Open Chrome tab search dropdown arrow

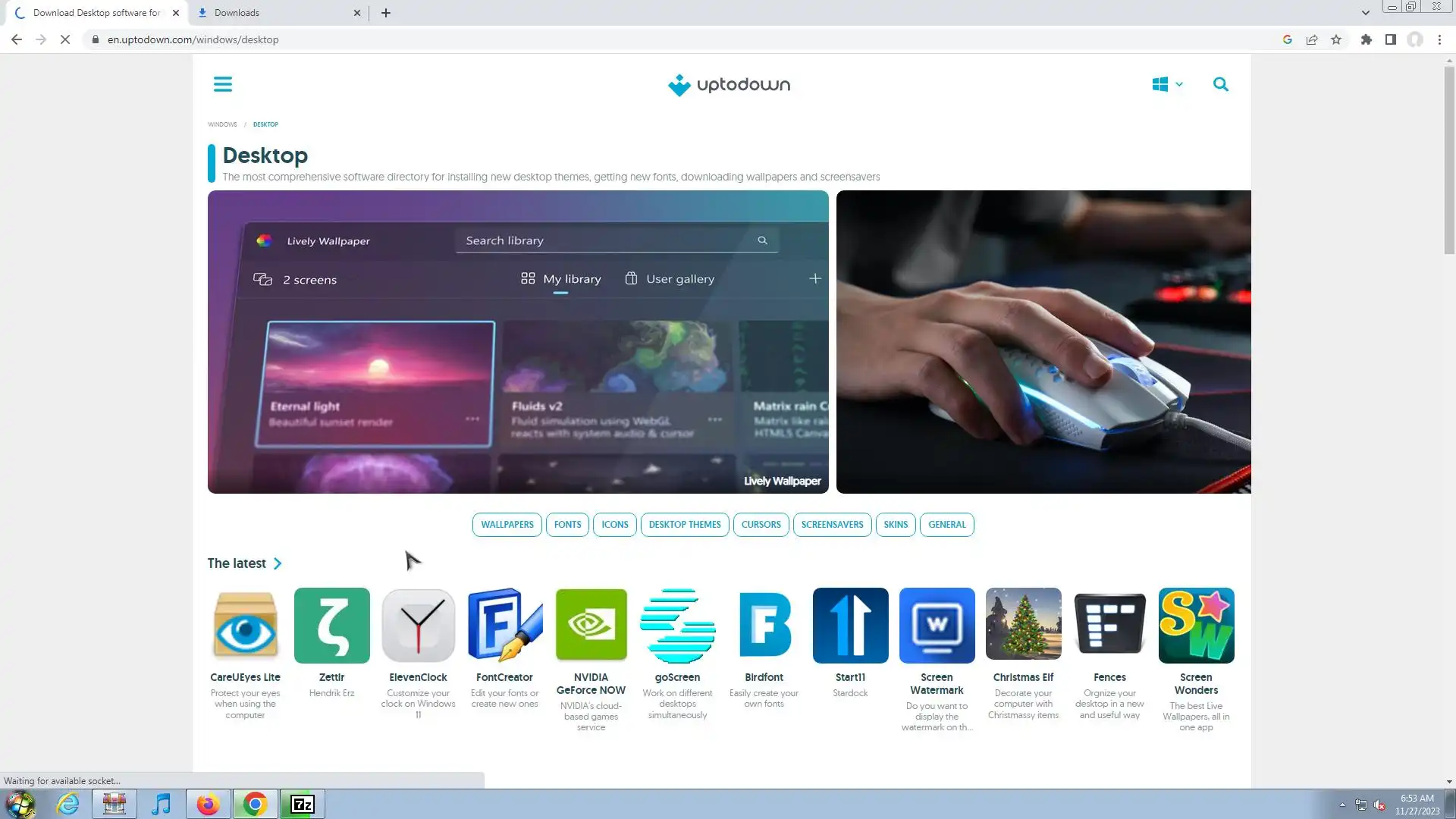[x=1365, y=13]
